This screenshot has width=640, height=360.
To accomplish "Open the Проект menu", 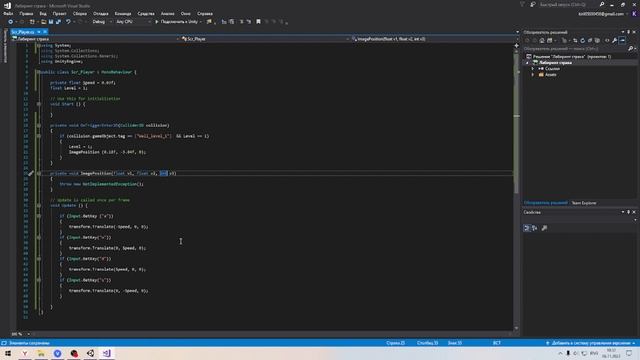I will pyautogui.click(x=60, y=13).
